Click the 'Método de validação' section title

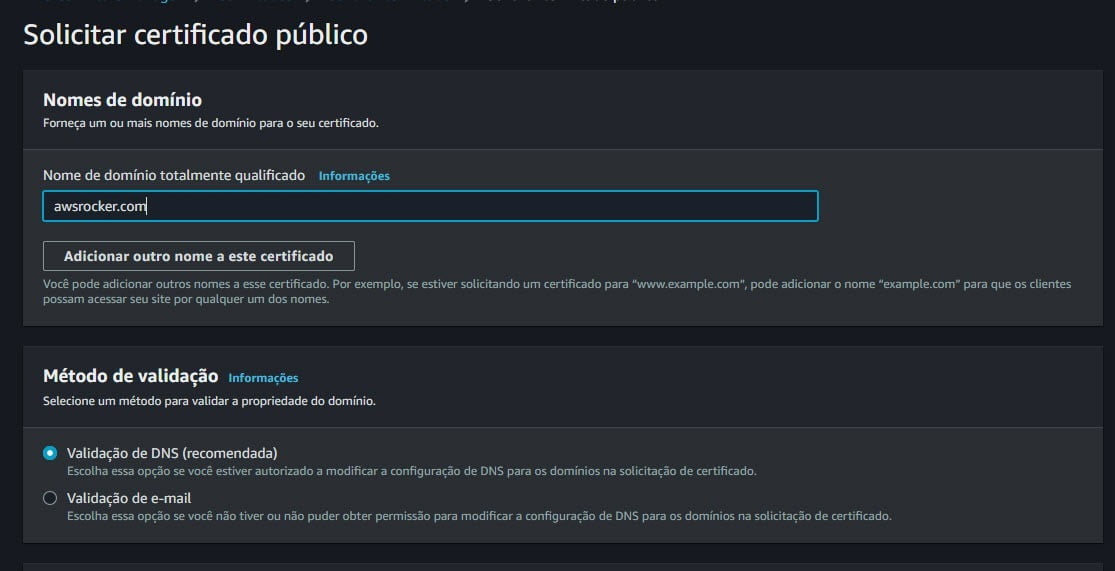click(x=130, y=376)
